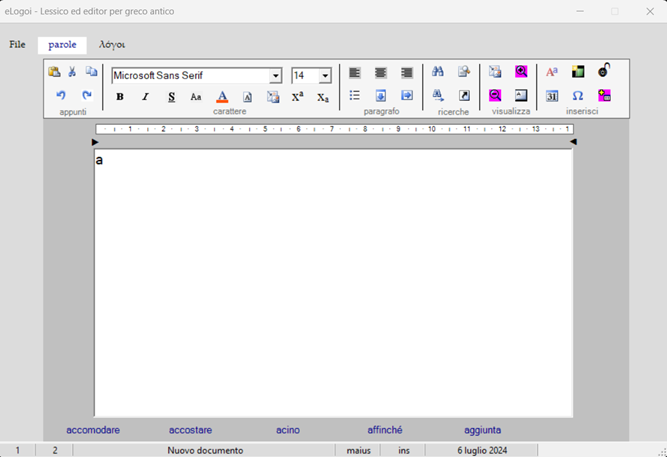The image size is (667, 457).
Task: Insert special symbol with Omega icon
Action: click(578, 96)
